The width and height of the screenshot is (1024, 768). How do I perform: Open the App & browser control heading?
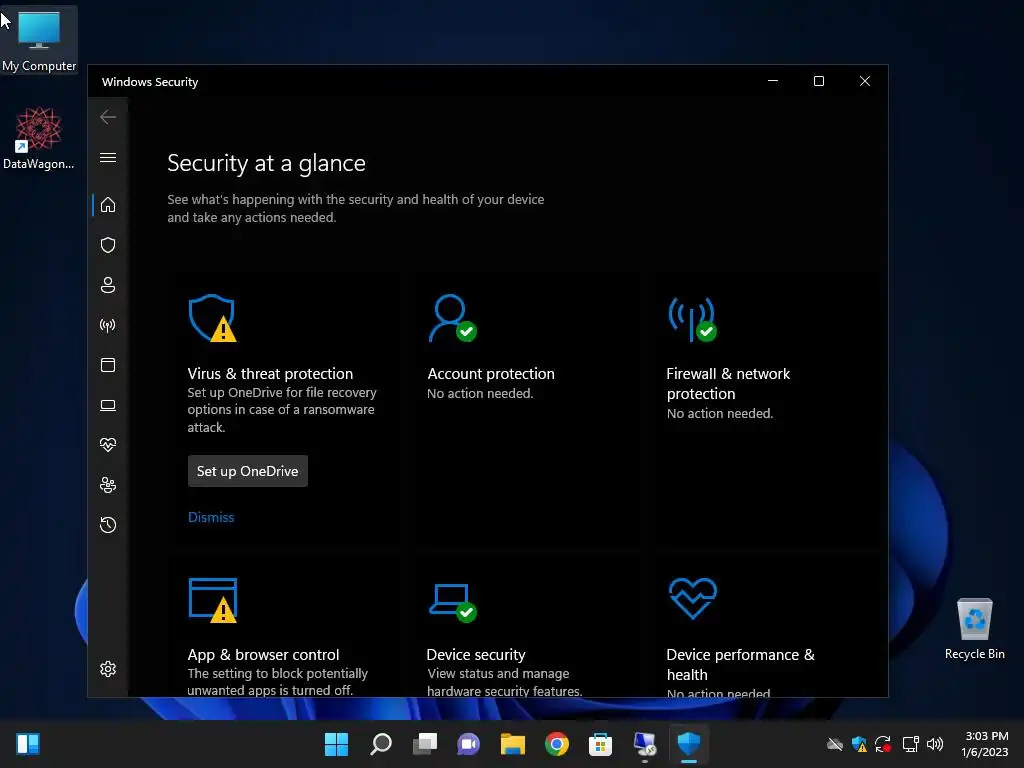(263, 654)
